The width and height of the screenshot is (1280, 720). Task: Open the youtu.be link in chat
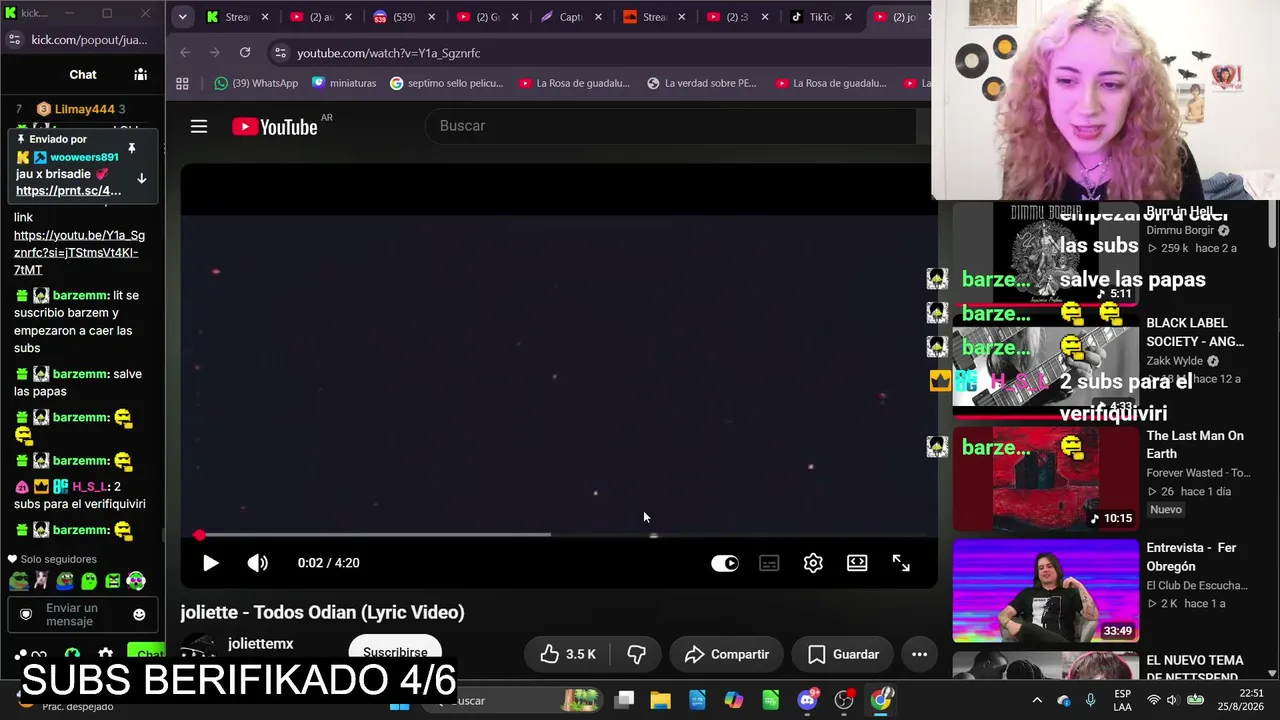(79, 253)
